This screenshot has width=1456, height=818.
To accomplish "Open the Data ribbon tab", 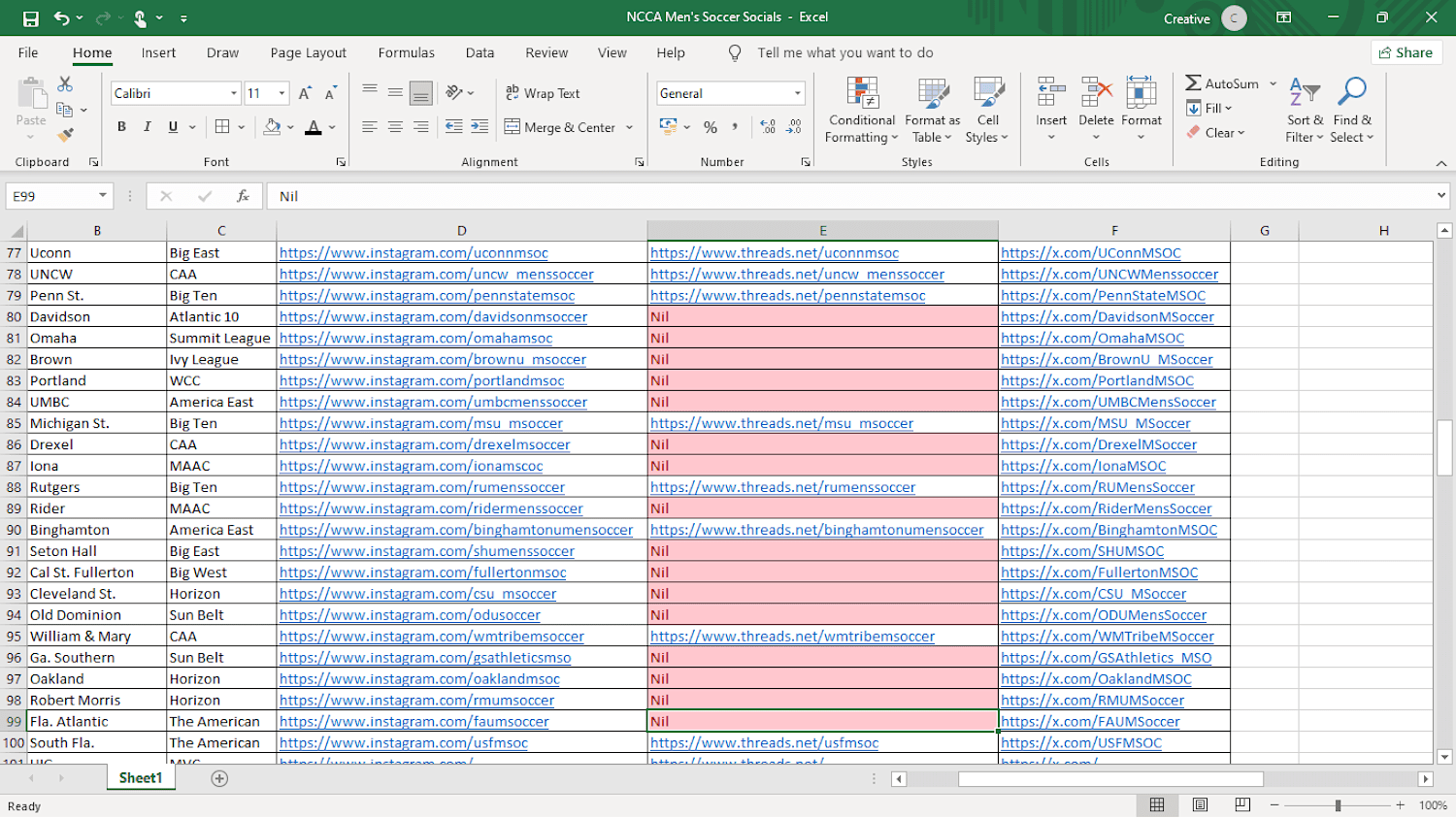I will [x=480, y=52].
